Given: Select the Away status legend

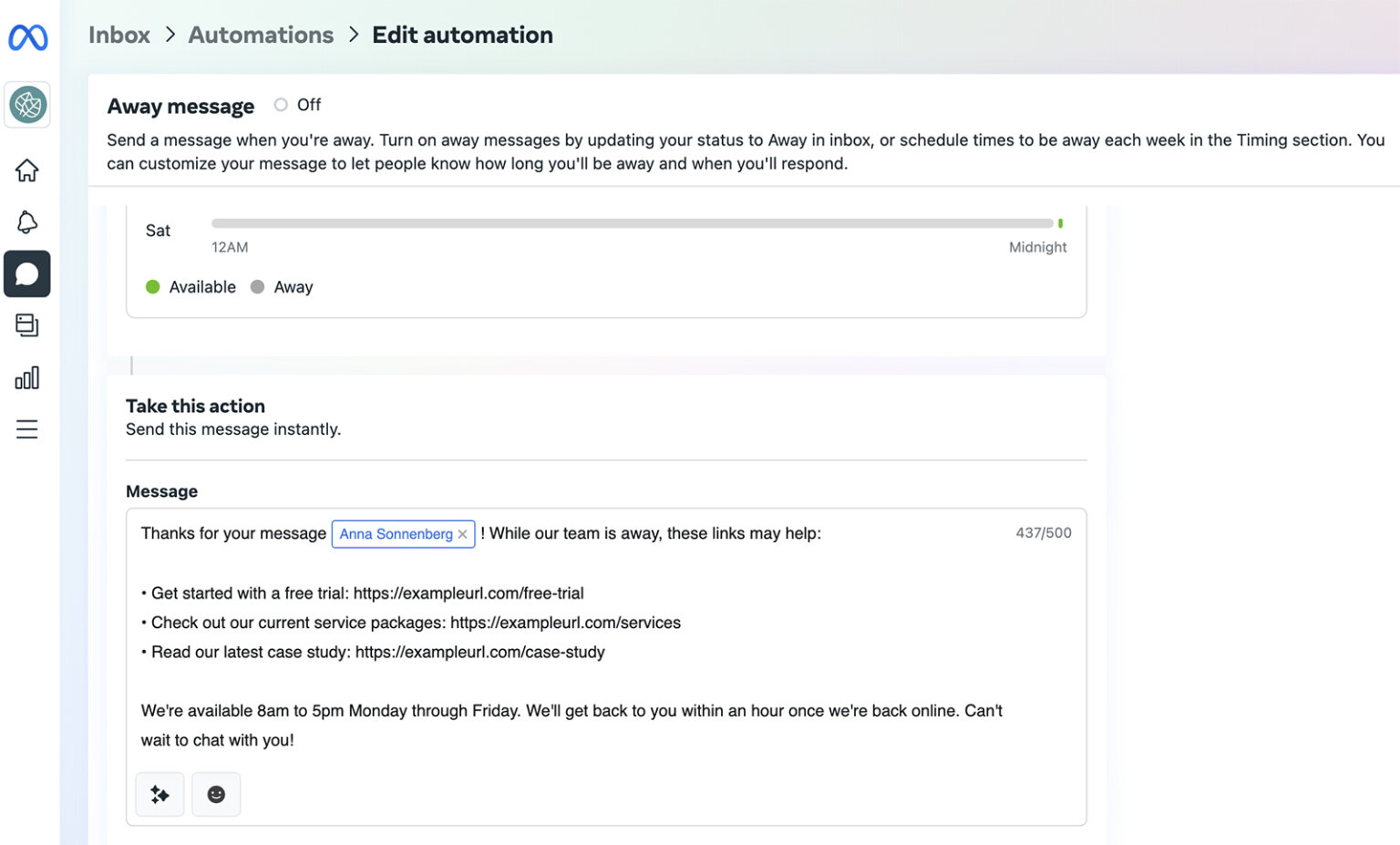Looking at the screenshot, I should pos(283,286).
